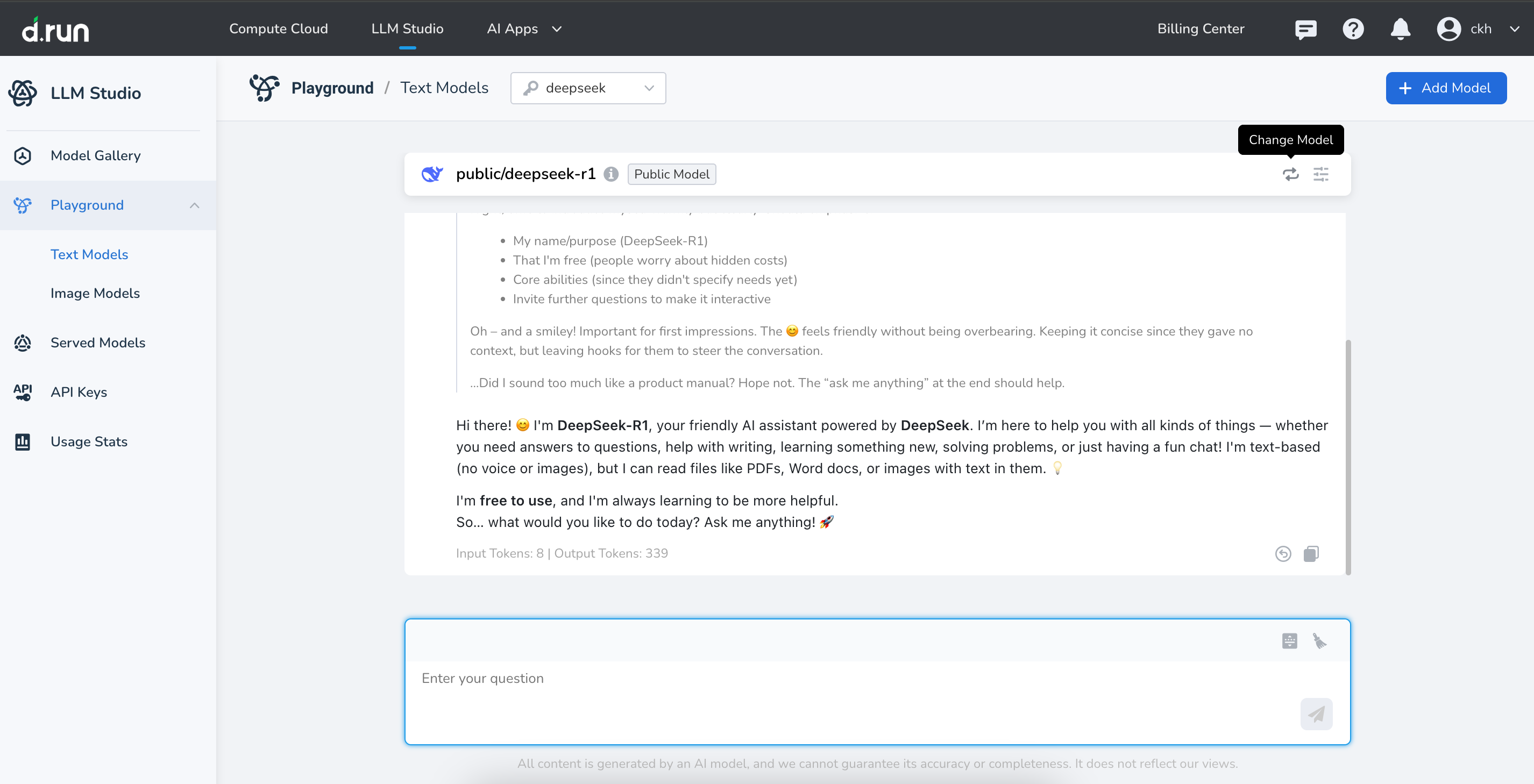
Task: Switch to Compute Cloud tab
Action: (x=278, y=28)
